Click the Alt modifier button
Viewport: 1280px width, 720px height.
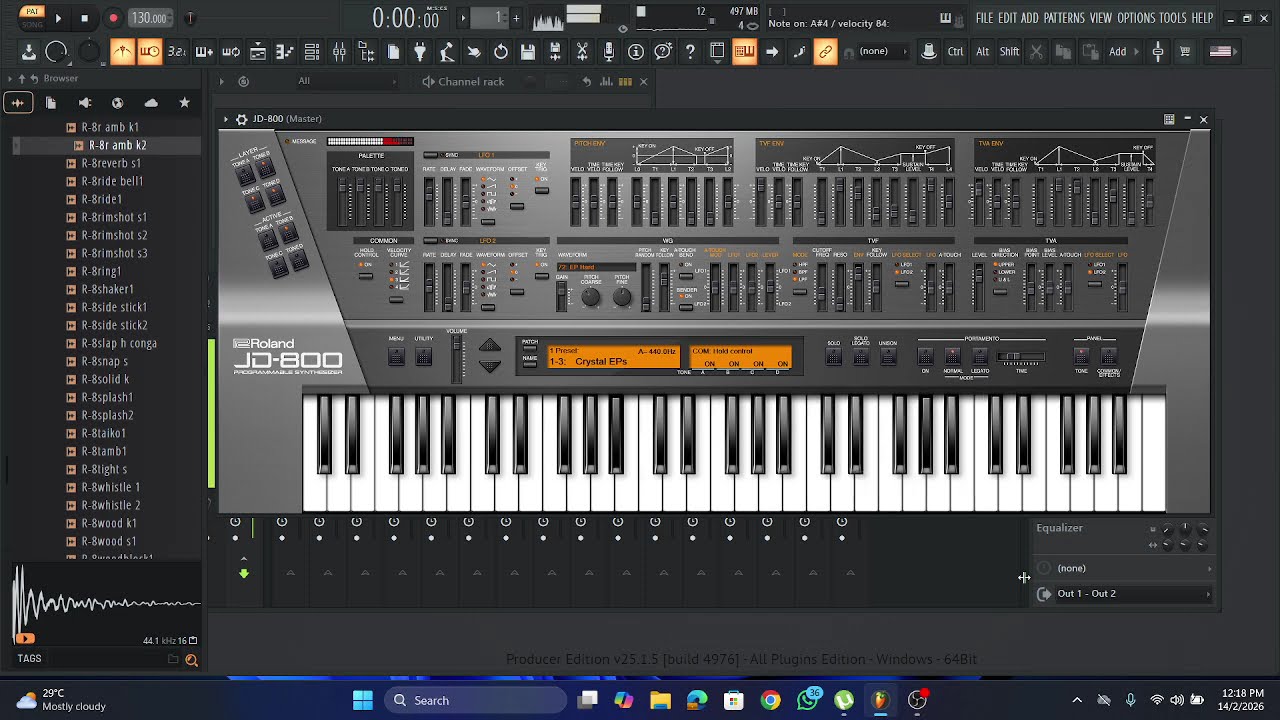983,52
